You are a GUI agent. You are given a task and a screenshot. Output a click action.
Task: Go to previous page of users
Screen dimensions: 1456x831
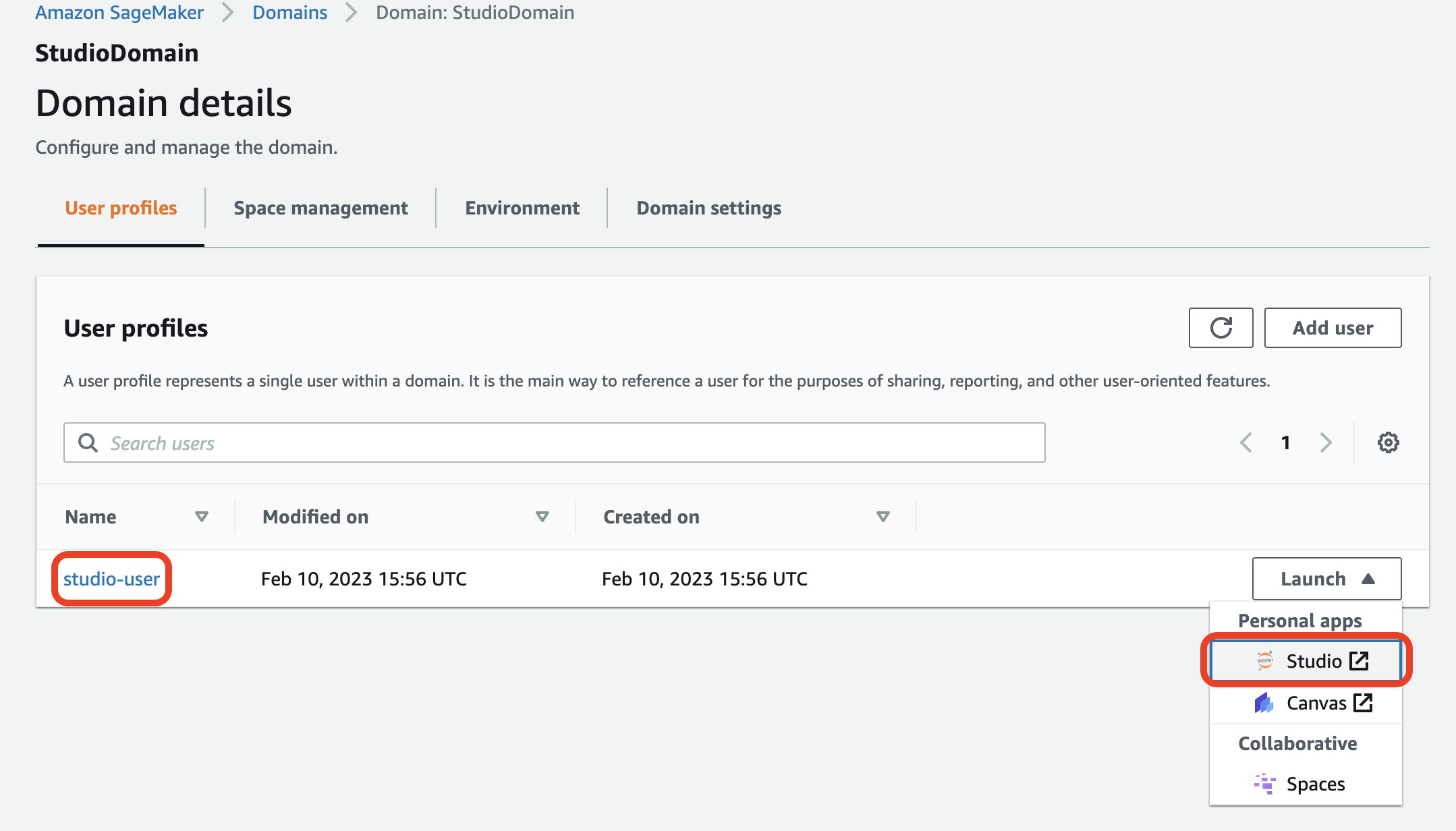(1245, 442)
